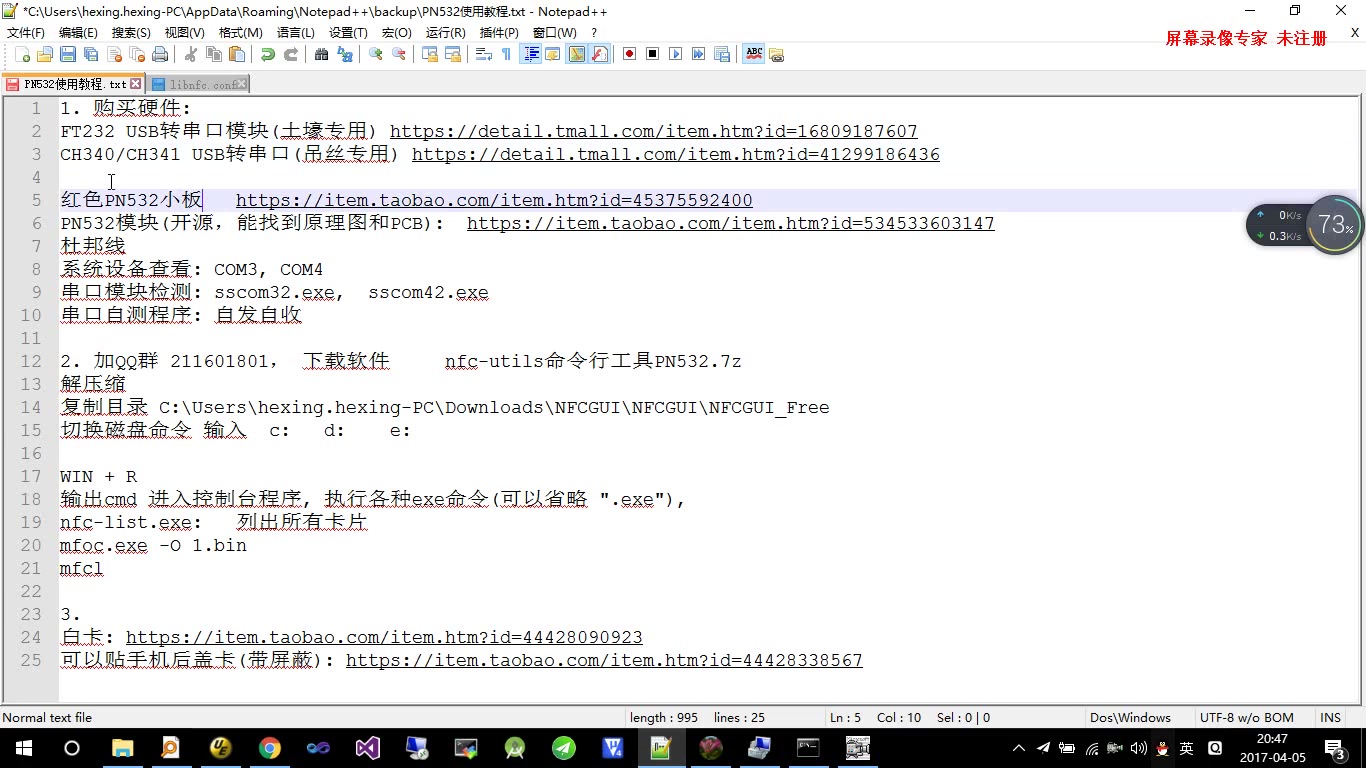This screenshot has width=1366, height=768.
Task: Open the 宏(O) menu
Action: tap(396, 33)
